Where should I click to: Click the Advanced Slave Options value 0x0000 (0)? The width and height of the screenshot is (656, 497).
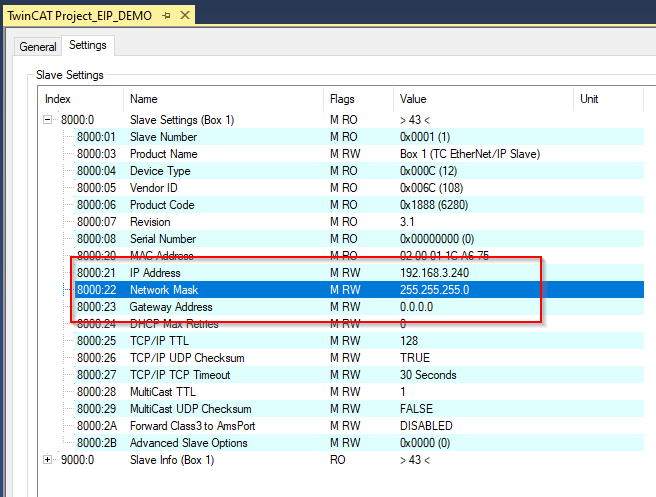[425, 443]
